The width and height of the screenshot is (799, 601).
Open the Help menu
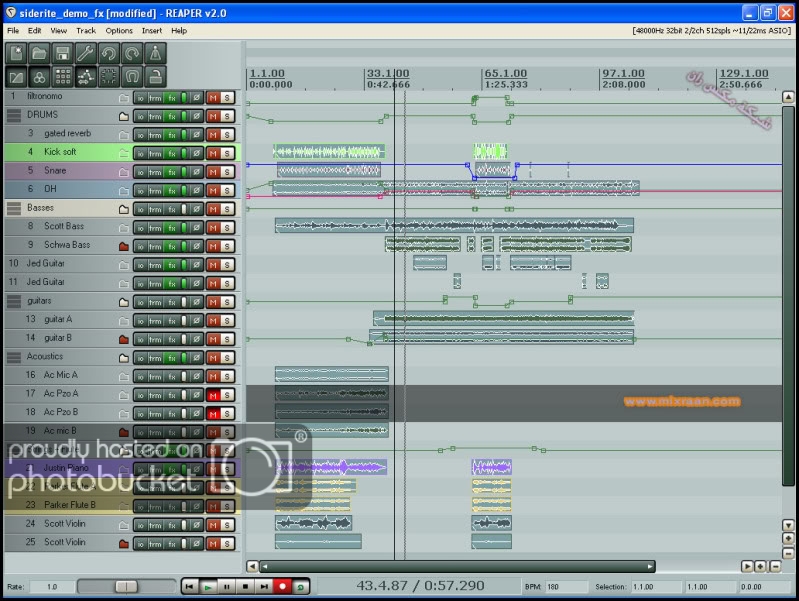coord(179,31)
